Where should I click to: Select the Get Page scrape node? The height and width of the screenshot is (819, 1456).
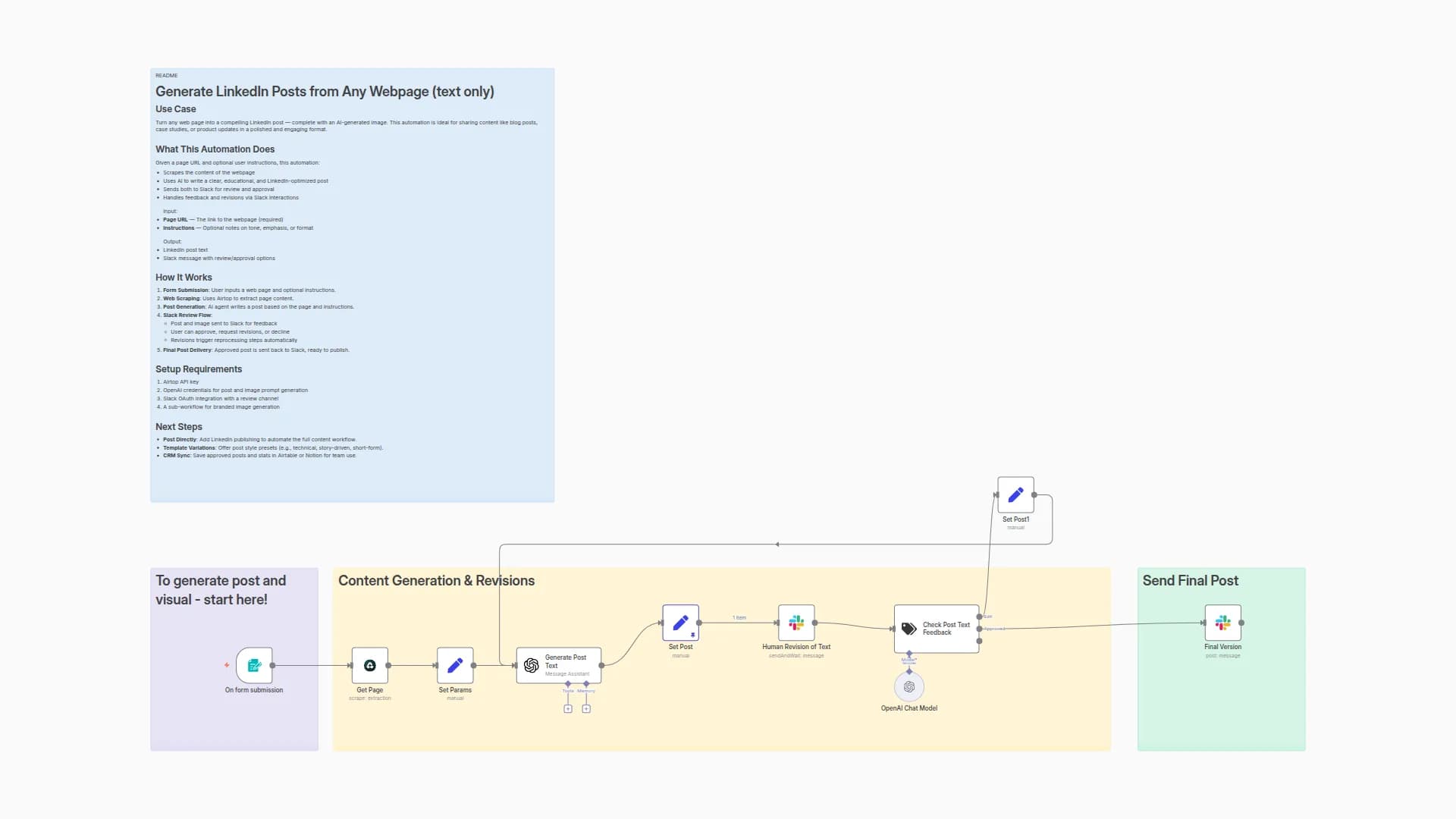369,665
